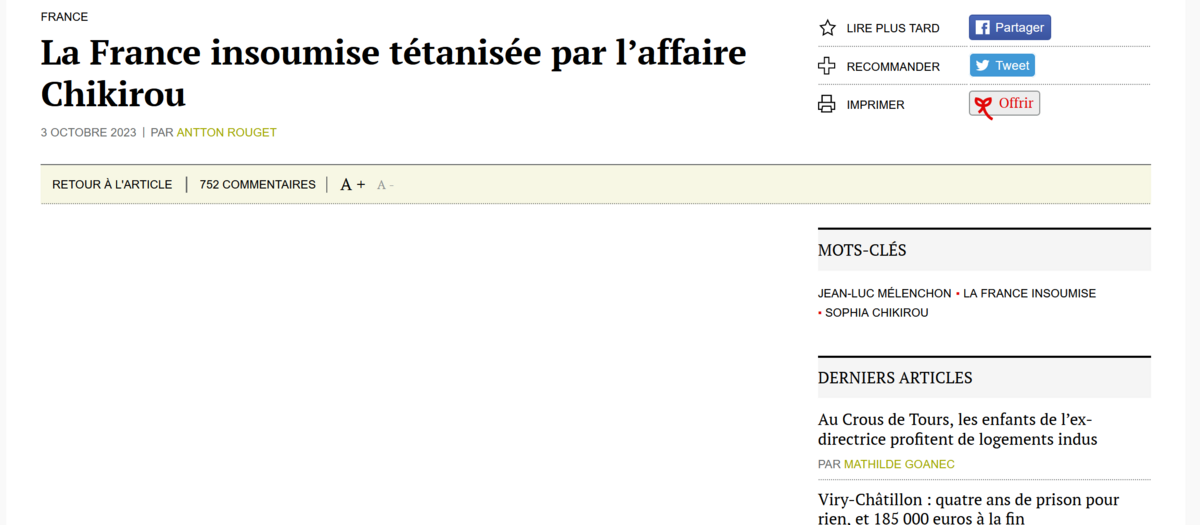Screen dimensions: 1200x525
Task: Click the Offrir gift button
Action: (1004, 104)
